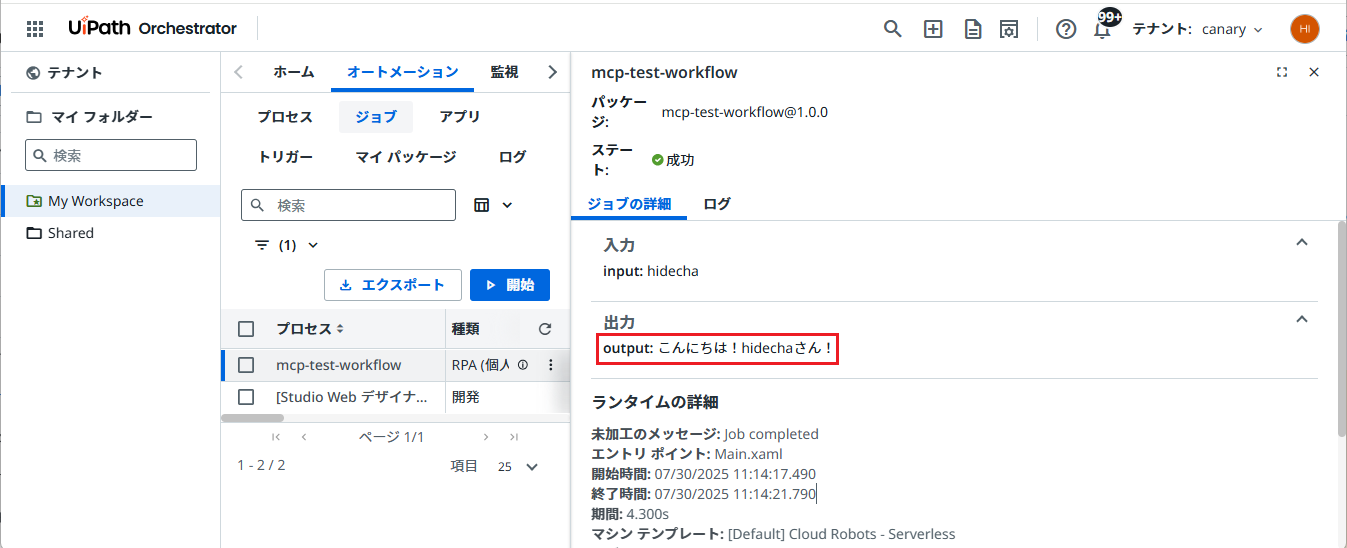Collapse the 入力 section
1347x548 pixels.
click(x=1301, y=243)
